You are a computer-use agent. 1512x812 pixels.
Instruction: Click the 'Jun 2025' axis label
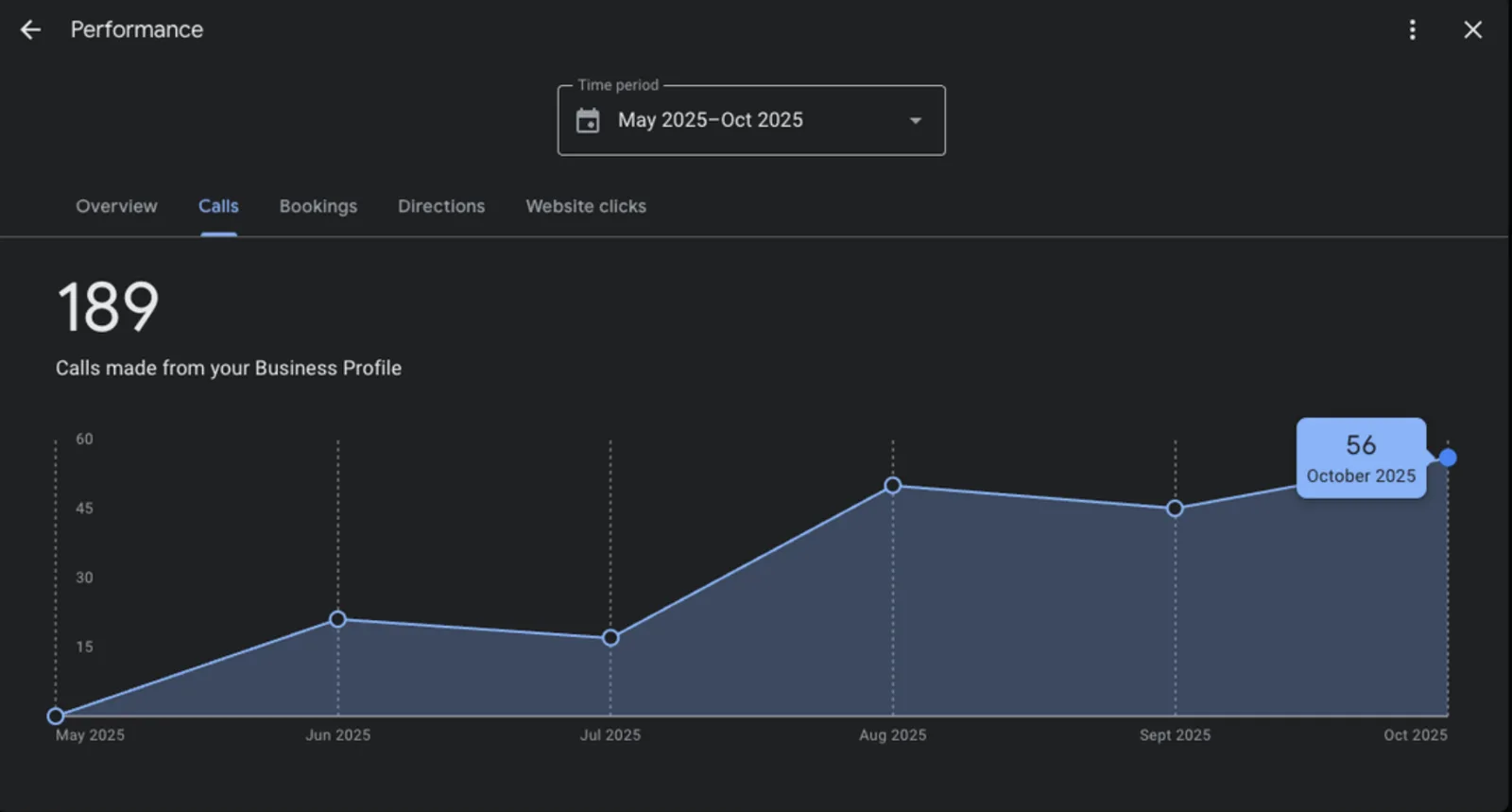337,735
